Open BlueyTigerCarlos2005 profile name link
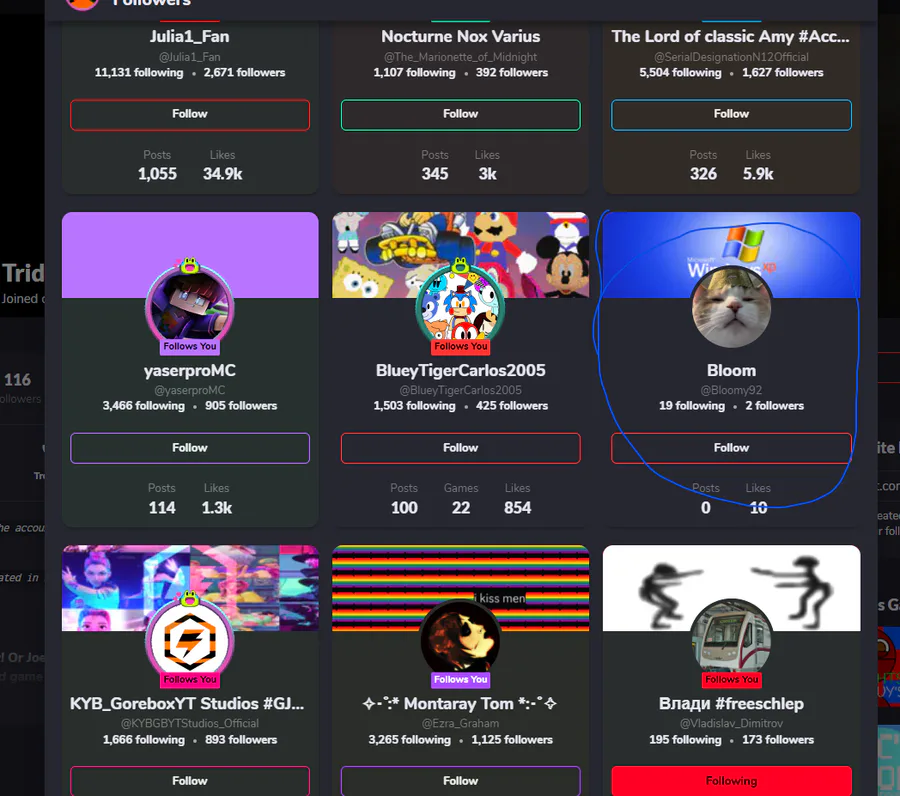This screenshot has width=900, height=796. pyautogui.click(x=460, y=370)
